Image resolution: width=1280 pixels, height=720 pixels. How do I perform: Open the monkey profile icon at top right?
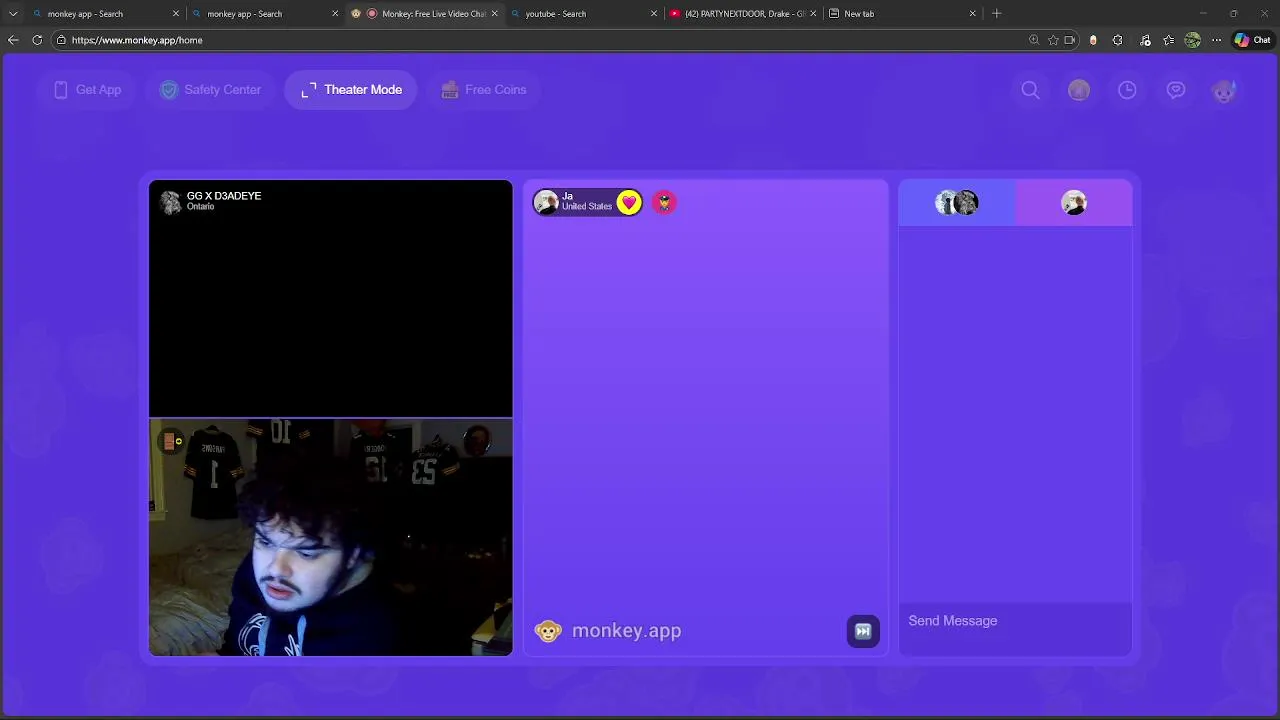[1224, 90]
